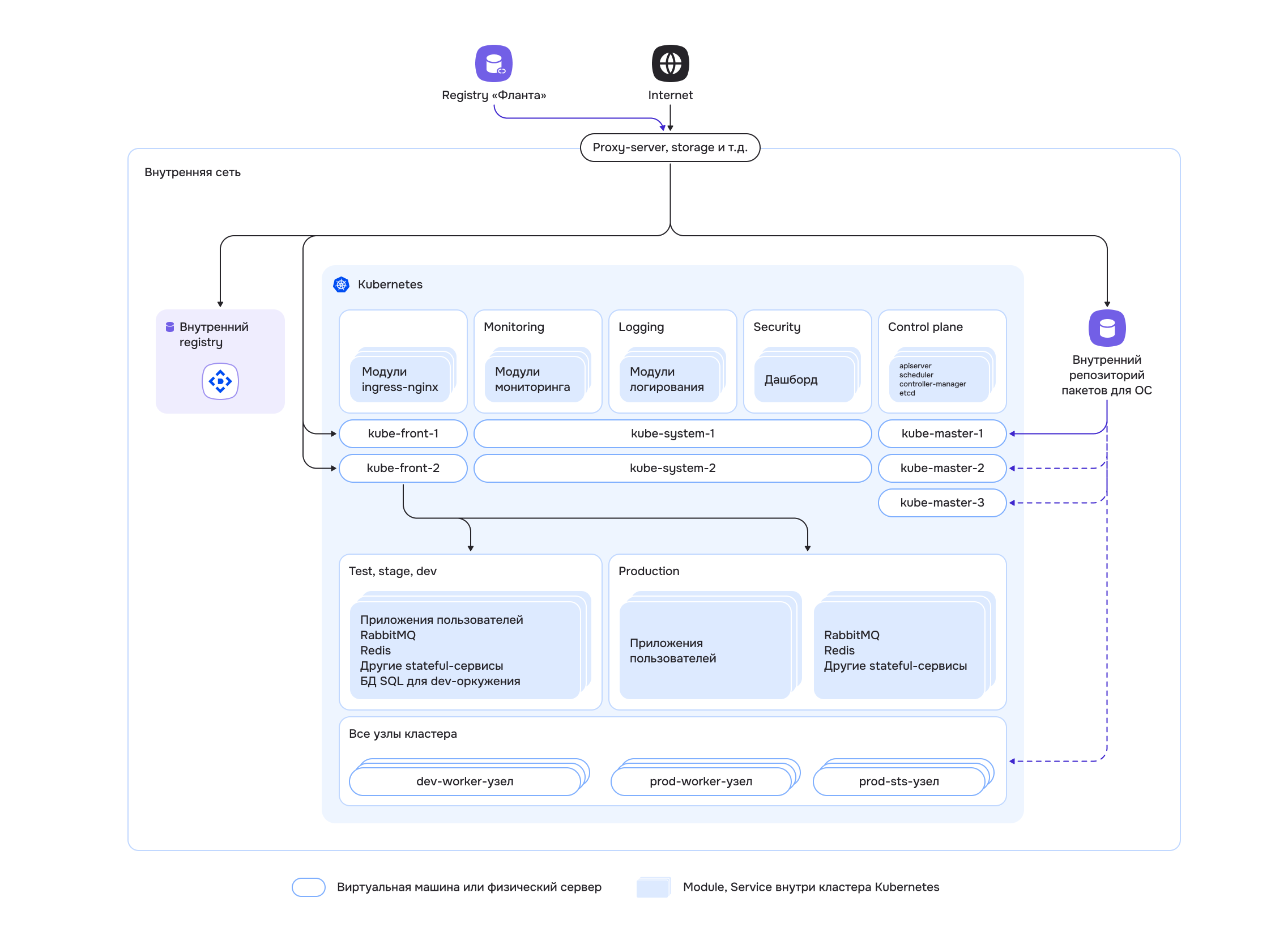
Task: Select the kube-system-2 node
Action: pyautogui.click(x=672, y=468)
